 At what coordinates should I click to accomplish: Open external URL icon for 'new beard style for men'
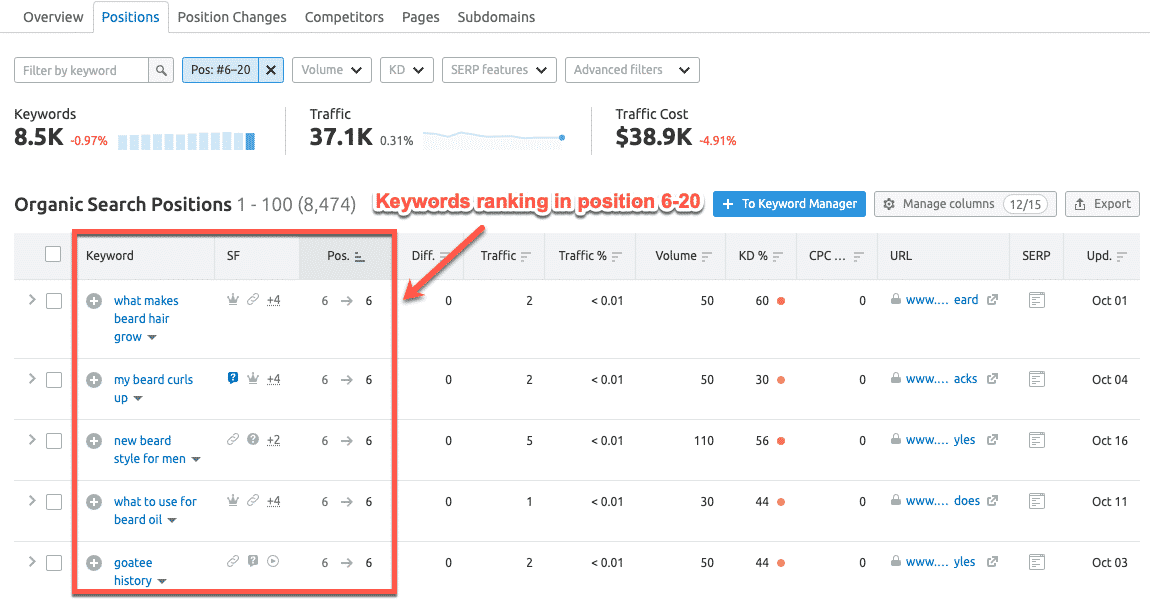(992, 440)
